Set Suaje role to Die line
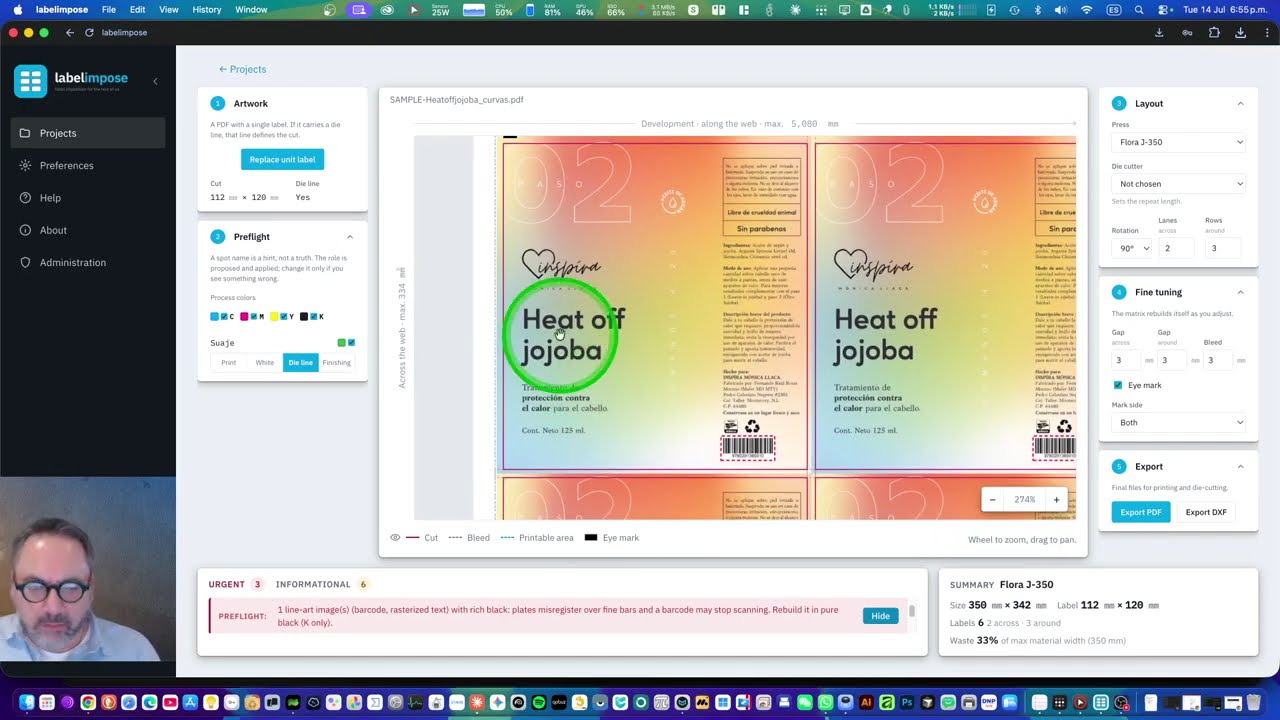Image resolution: width=1280 pixels, height=720 pixels. click(301, 362)
